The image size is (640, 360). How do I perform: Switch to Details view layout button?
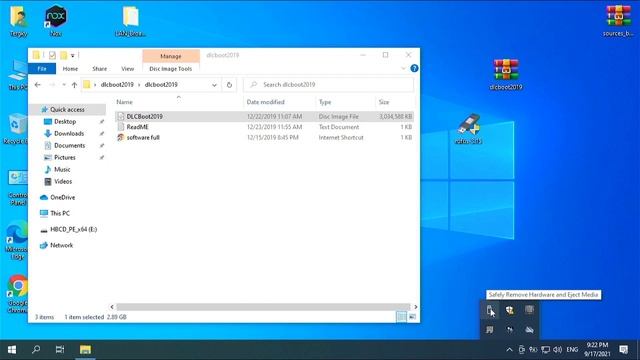[x=401, y=317]
